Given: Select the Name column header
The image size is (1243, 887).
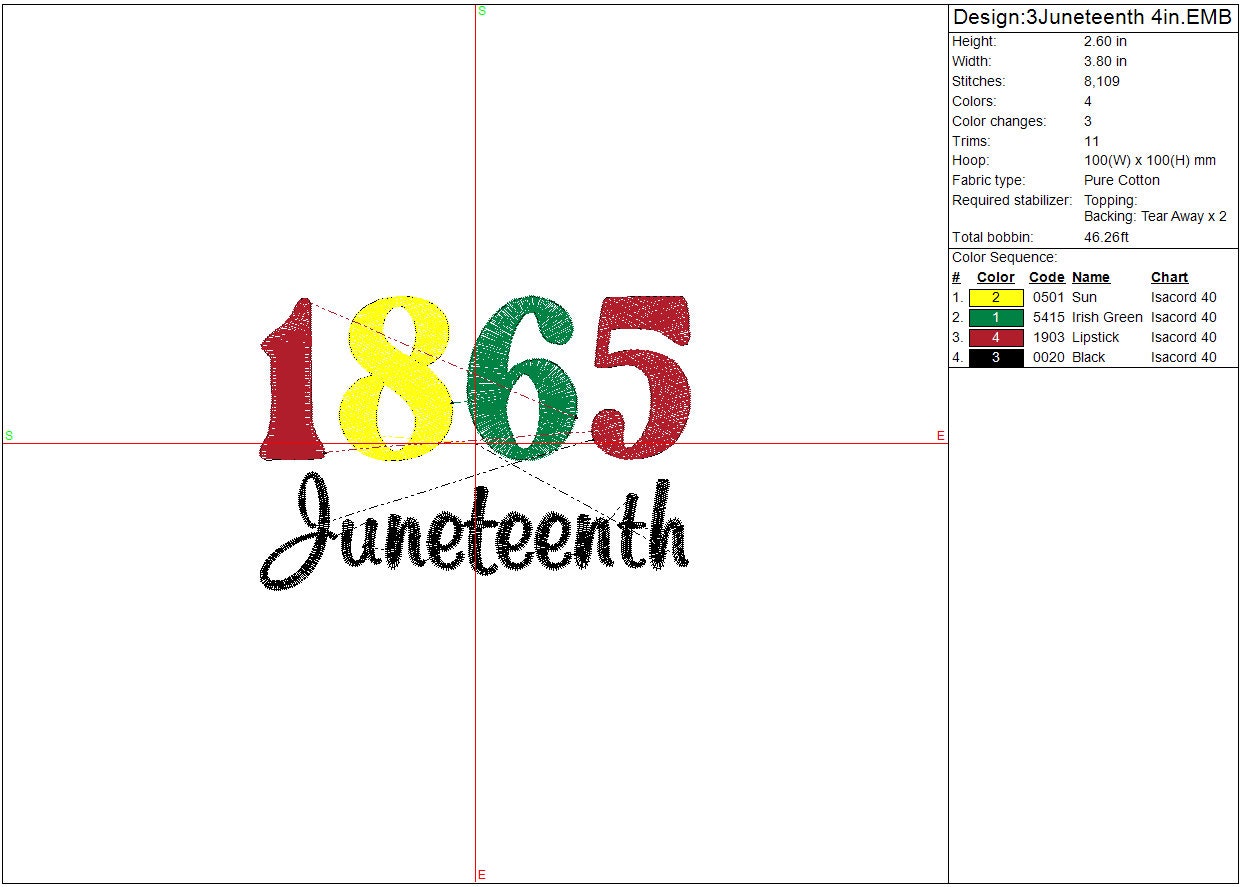Looking at the screenshot, I should click(1090, 278).
